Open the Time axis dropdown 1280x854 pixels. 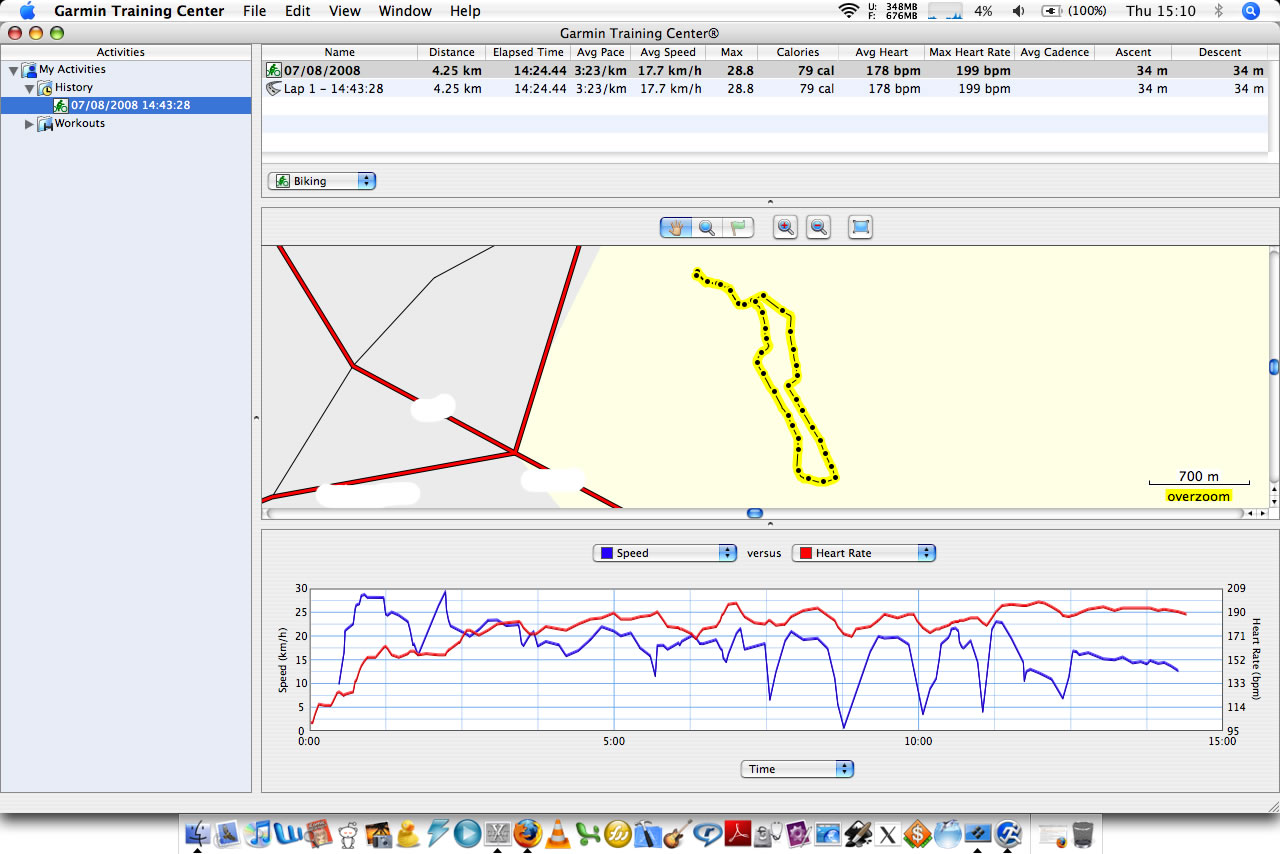[797, 769]
